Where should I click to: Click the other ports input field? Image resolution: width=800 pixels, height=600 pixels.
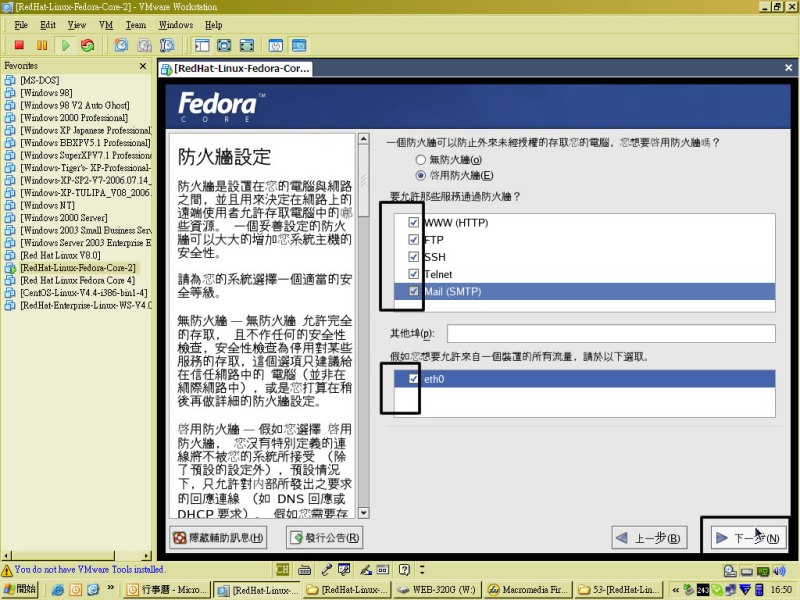[x=611, y=334]
